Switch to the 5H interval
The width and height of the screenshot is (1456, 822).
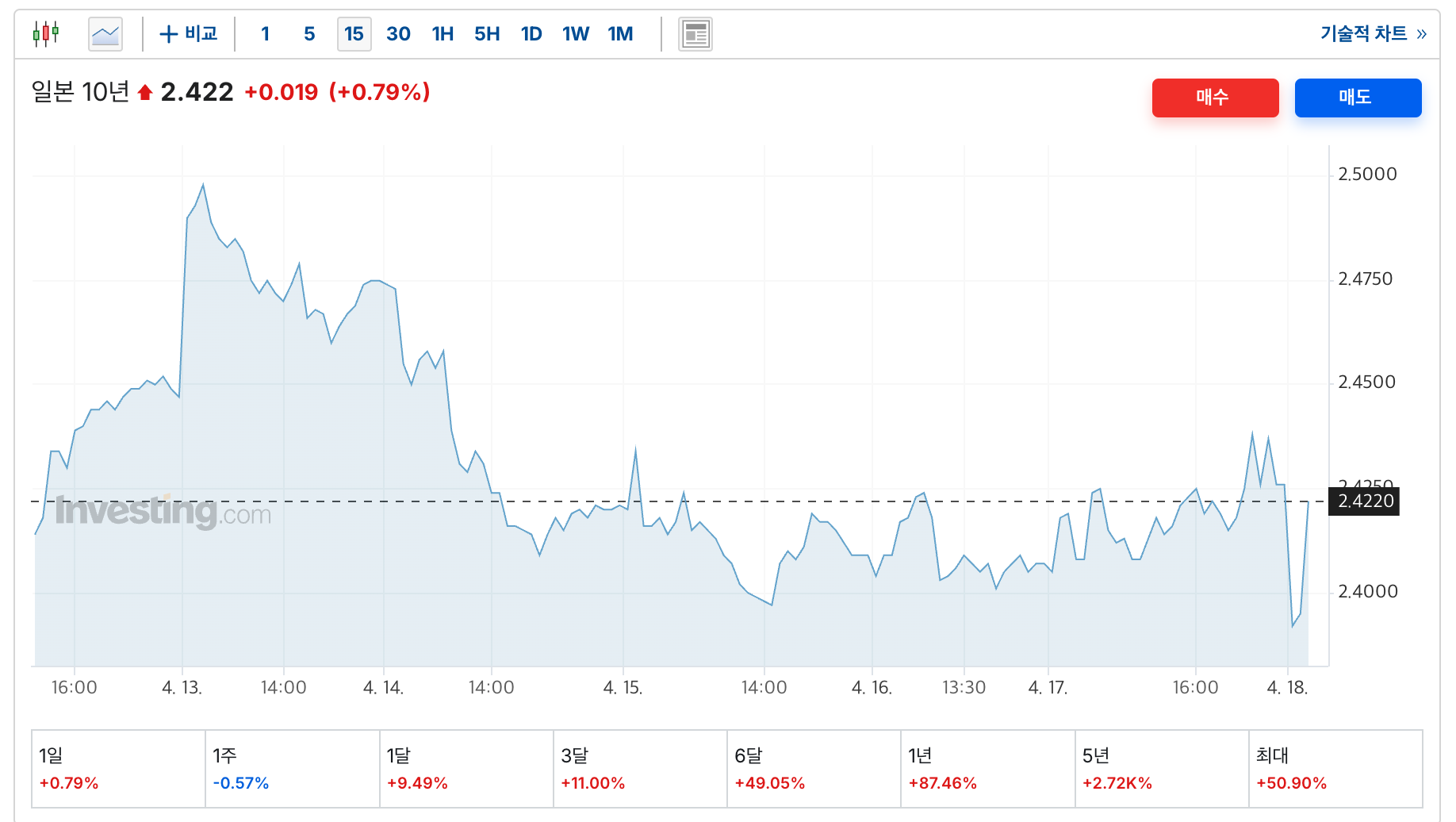(487, 34)
